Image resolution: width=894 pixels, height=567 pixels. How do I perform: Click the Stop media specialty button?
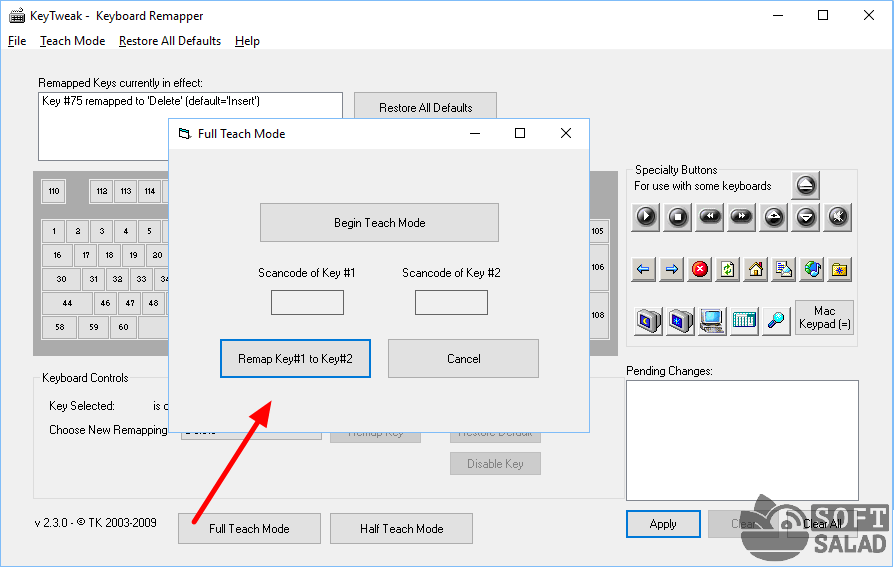(678, 215)
